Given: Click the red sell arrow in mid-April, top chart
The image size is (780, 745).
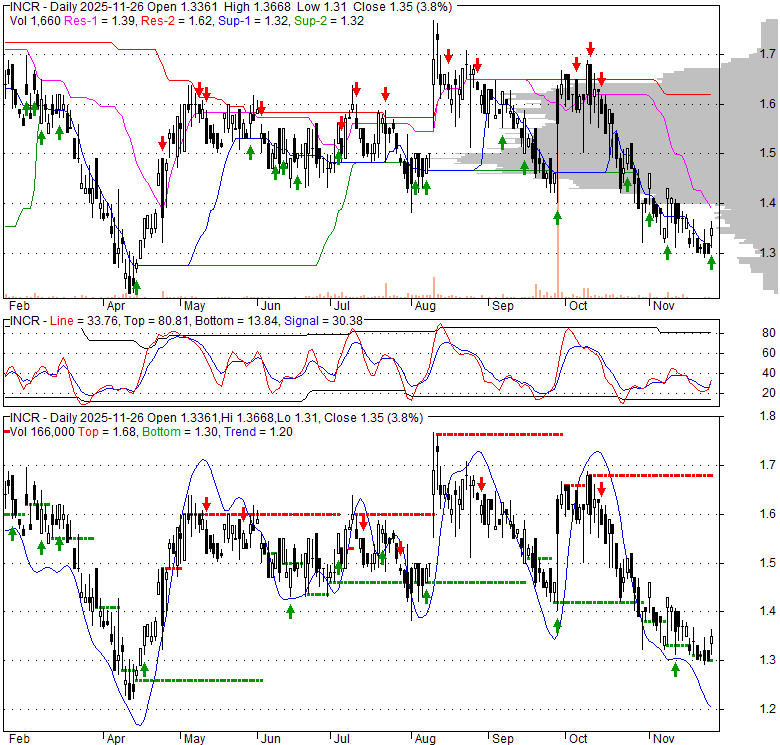Looking at the screenshot, I should [x=163, y=143].
